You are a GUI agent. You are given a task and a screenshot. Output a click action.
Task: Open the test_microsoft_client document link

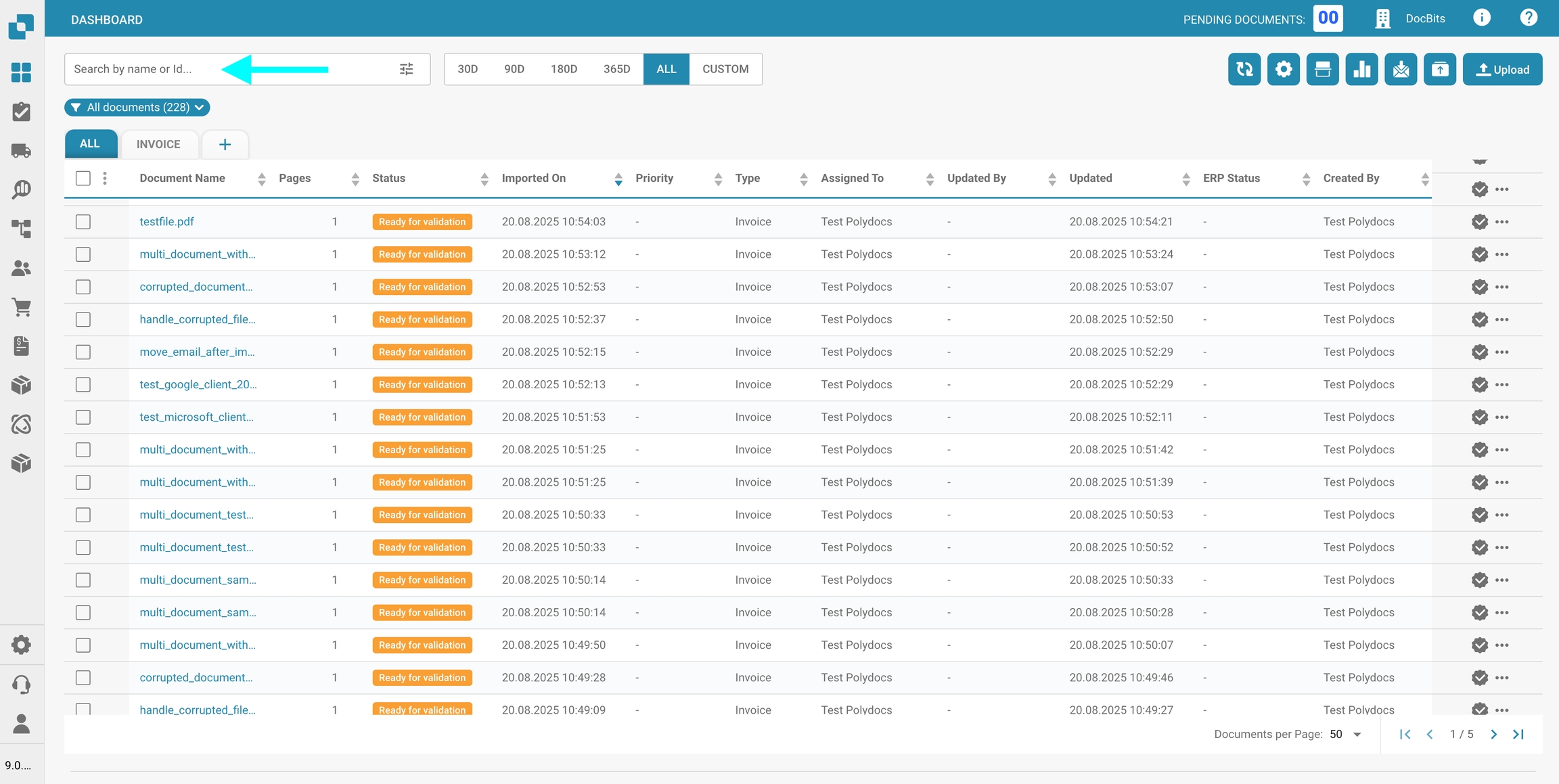[x=196, y=417]
